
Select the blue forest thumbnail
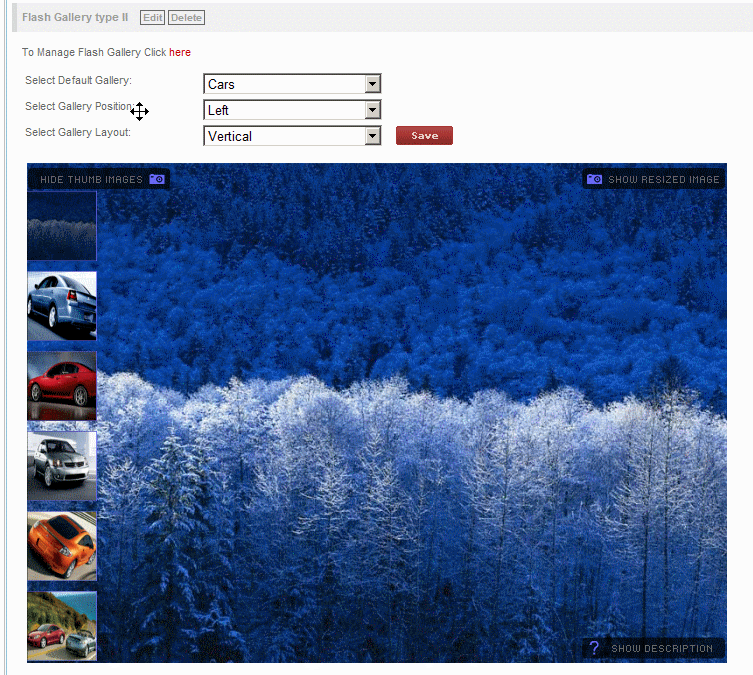[x=62, y=226]
